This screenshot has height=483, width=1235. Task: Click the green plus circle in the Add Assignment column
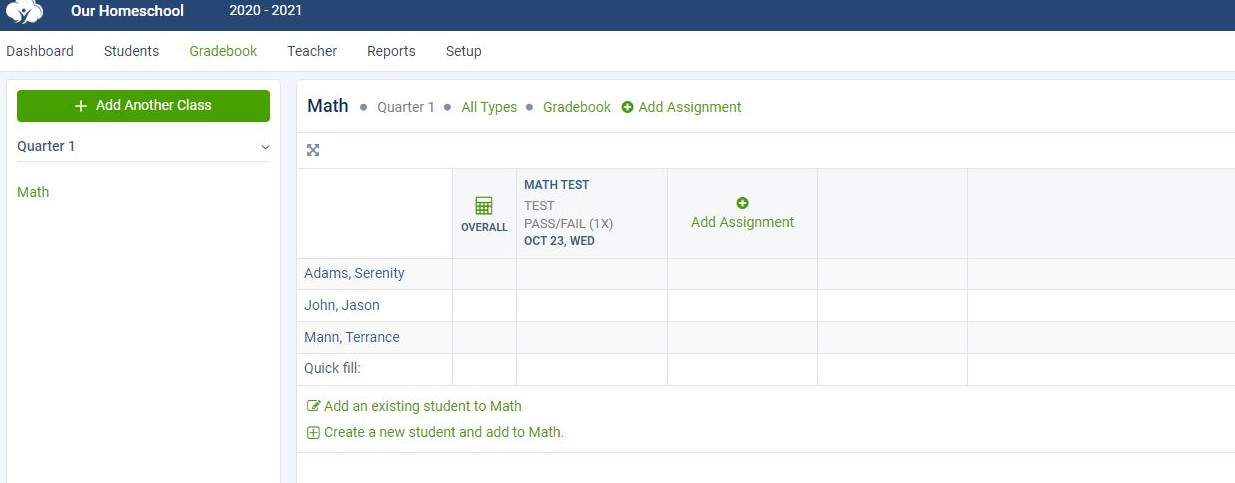742,203
